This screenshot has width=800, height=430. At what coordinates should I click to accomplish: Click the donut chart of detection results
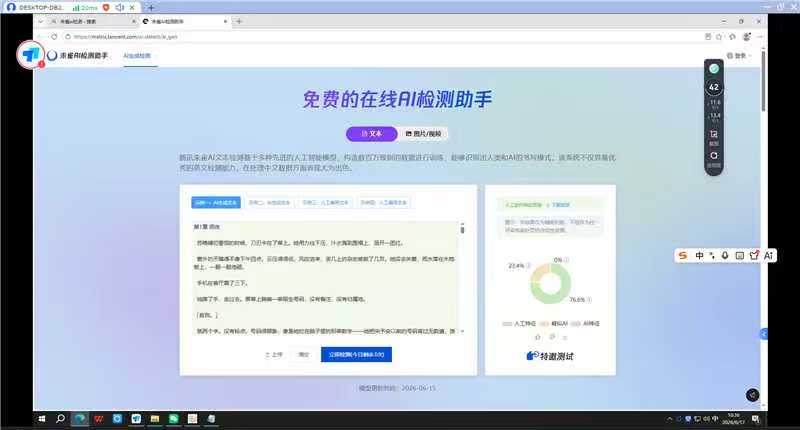point(550,283)
